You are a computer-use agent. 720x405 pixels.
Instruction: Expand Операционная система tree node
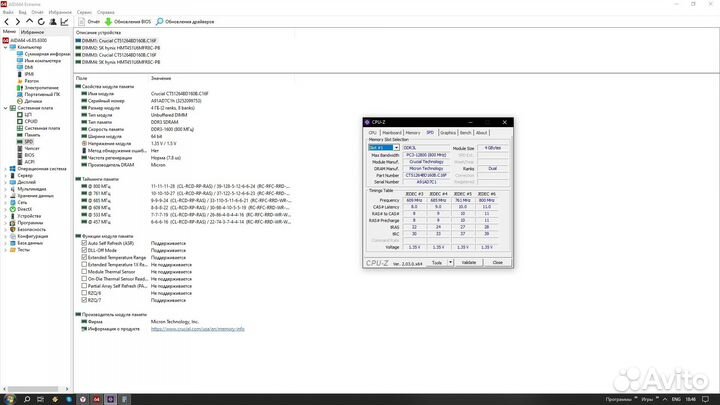coord(6,169)
